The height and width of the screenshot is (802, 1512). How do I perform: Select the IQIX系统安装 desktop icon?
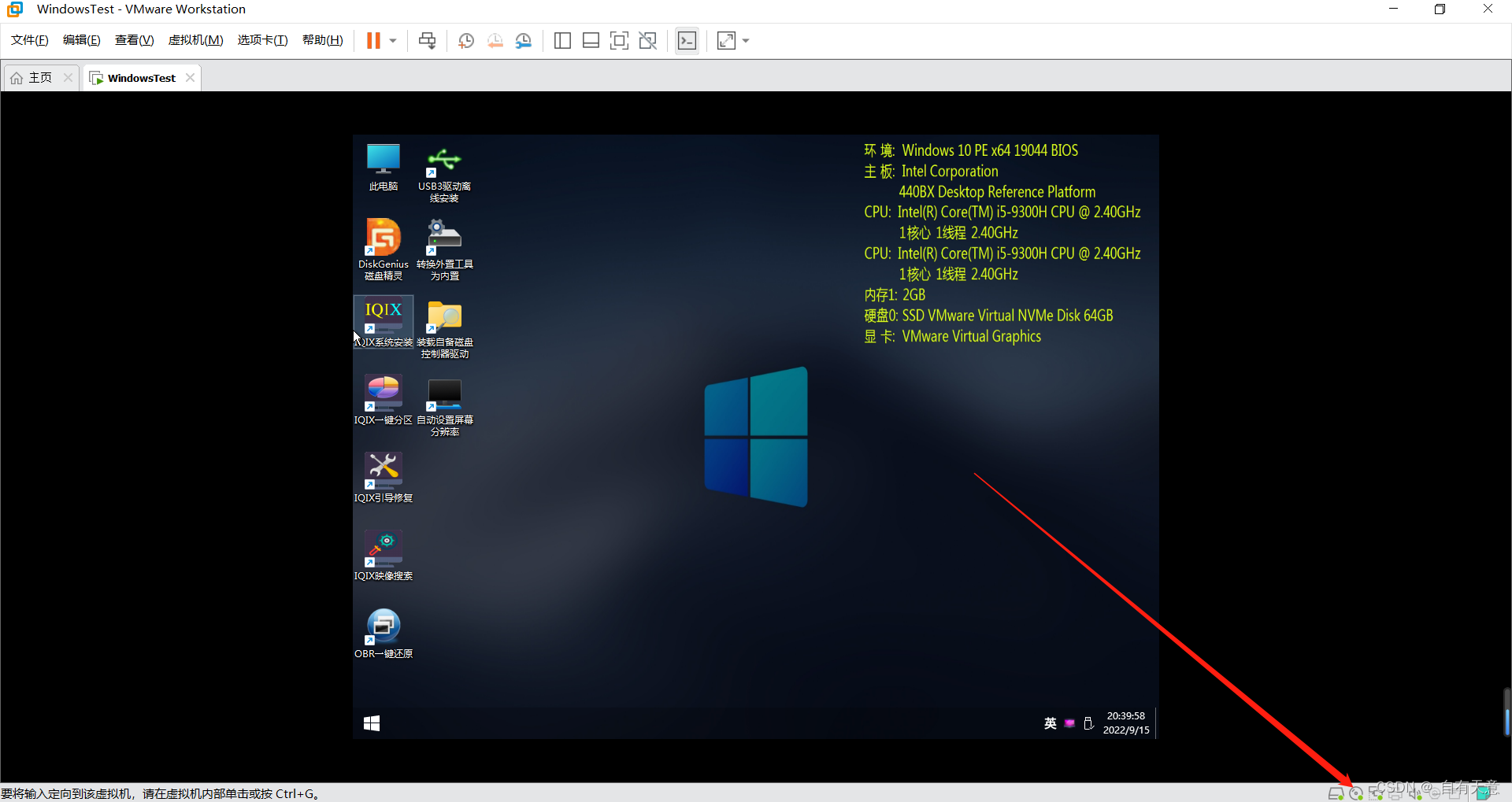click(384, 322)
